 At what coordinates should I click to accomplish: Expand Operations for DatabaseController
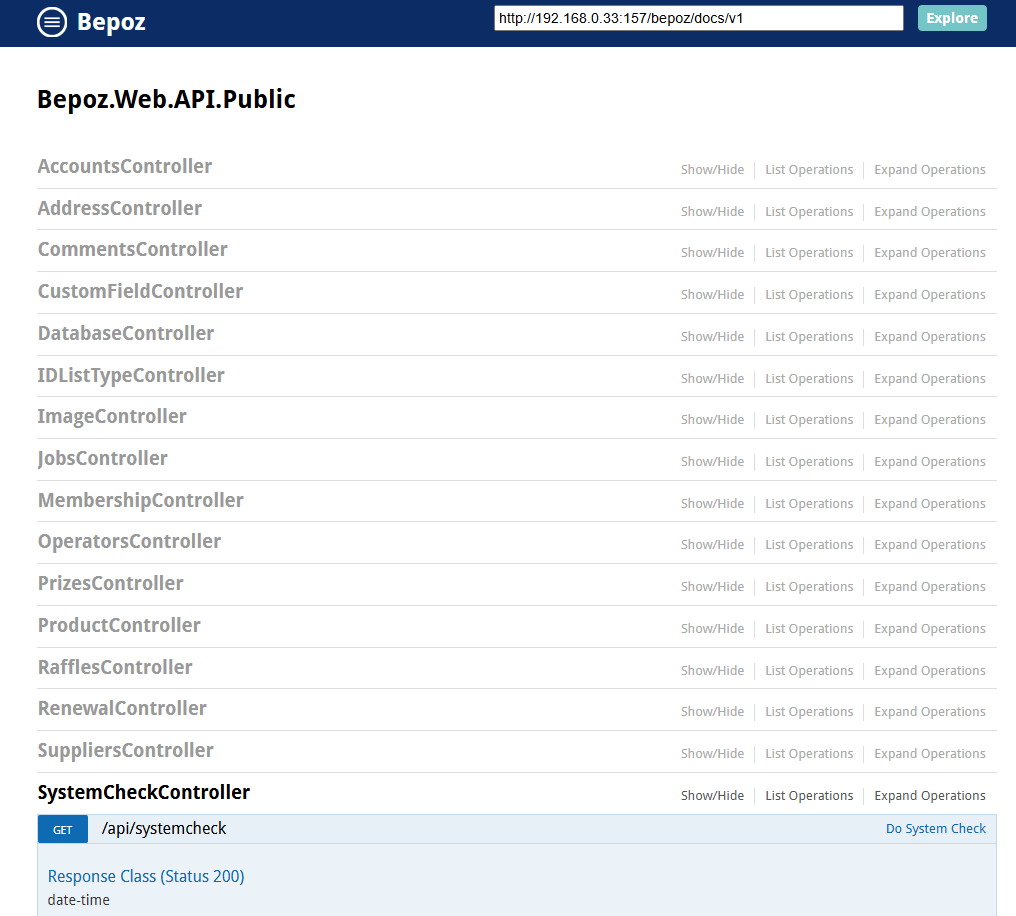[x=930, y=337]
